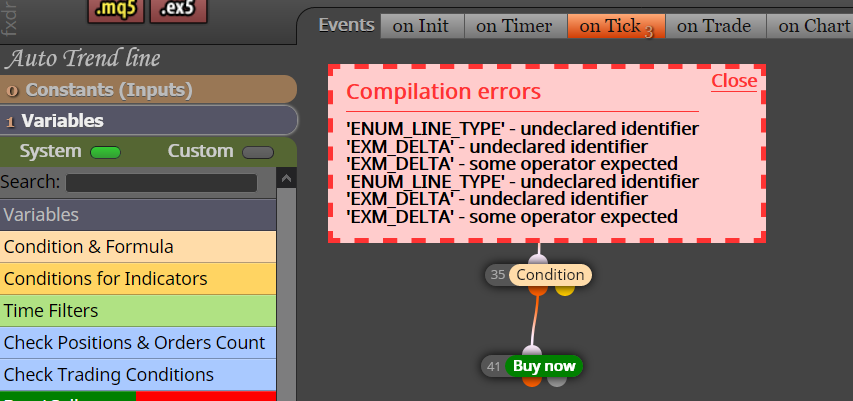The image size is (853, 401).
Task: Select the on Tick events tab
Action: point(616,26)
